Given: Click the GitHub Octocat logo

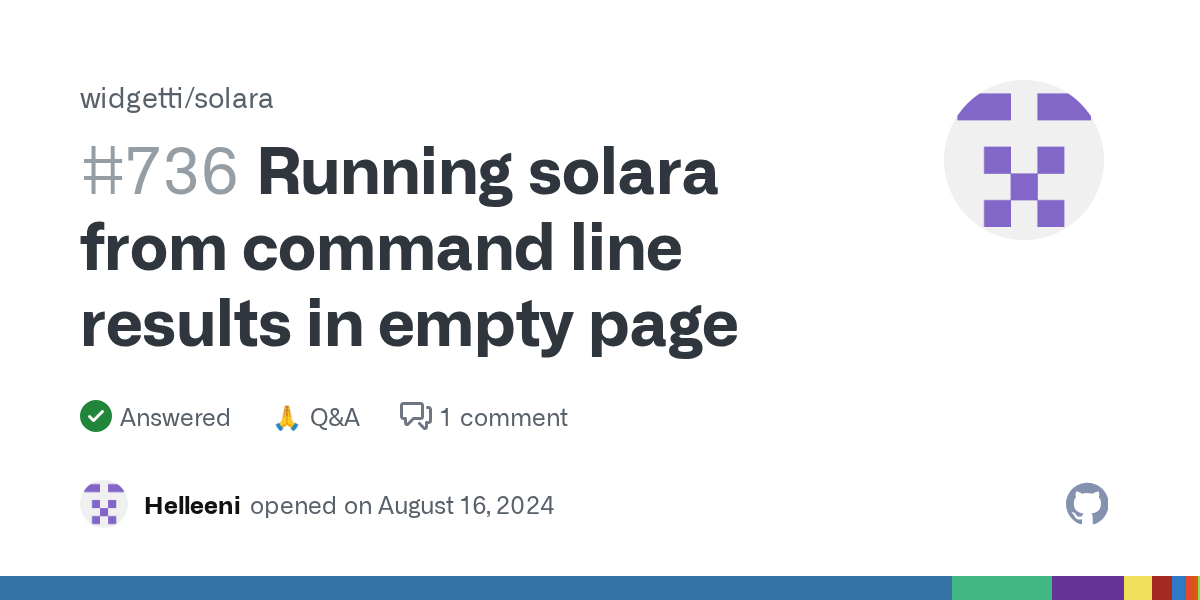Looking at the screenshot, I should pos(1087,505).
